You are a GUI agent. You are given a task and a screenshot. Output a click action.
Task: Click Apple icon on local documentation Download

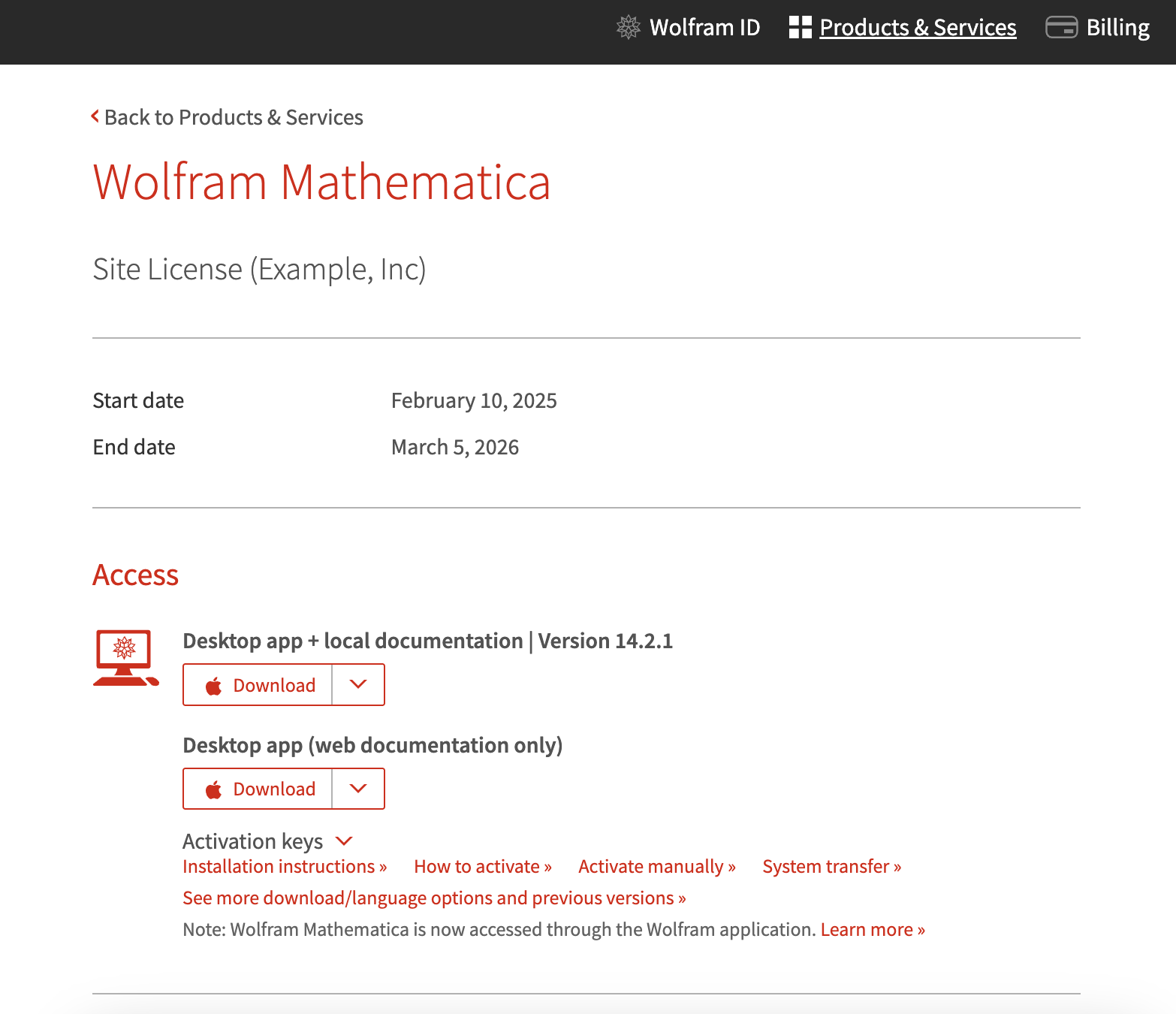point(214,686)
